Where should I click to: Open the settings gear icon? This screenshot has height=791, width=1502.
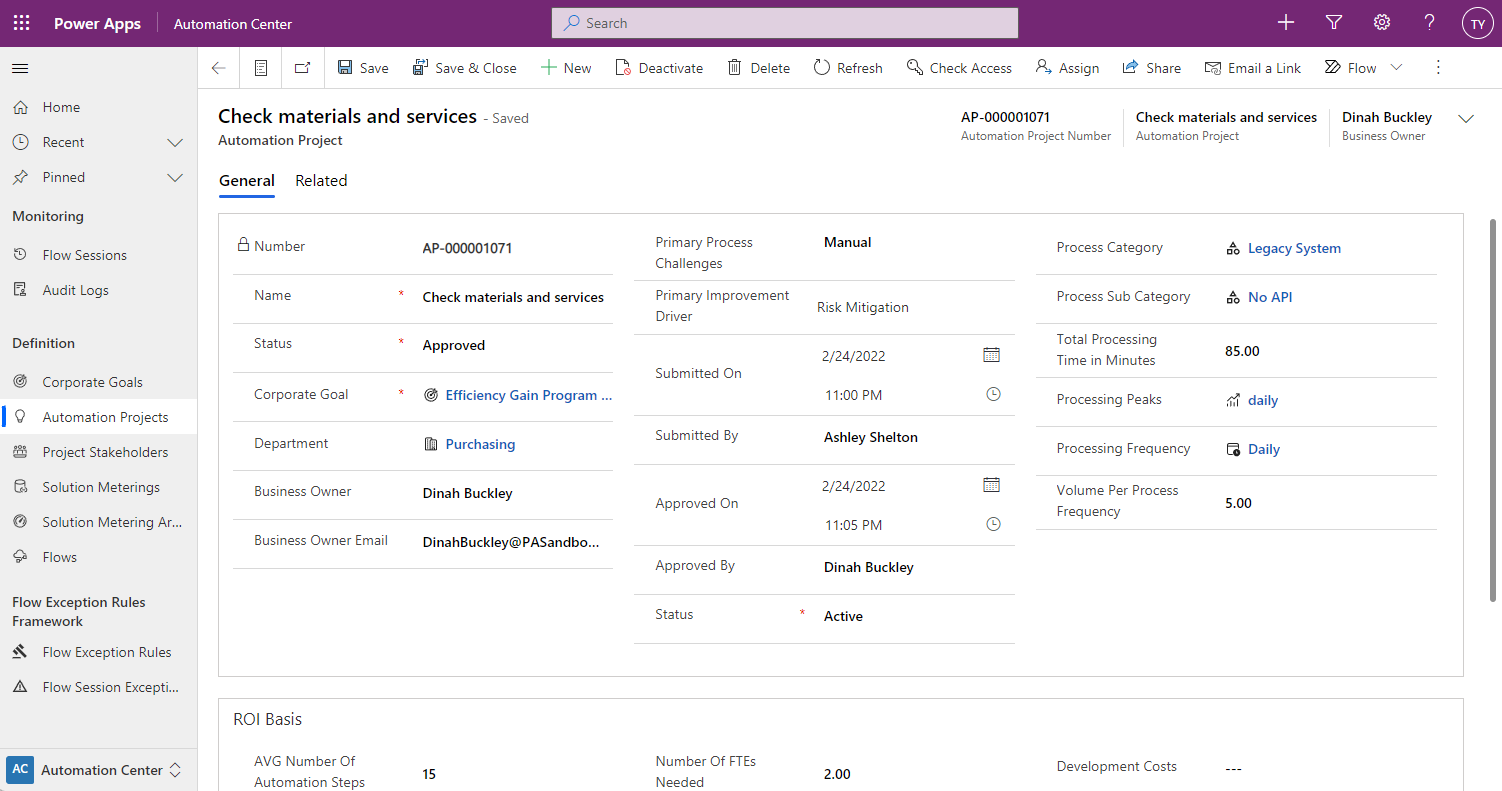[x=1382, y=23]
